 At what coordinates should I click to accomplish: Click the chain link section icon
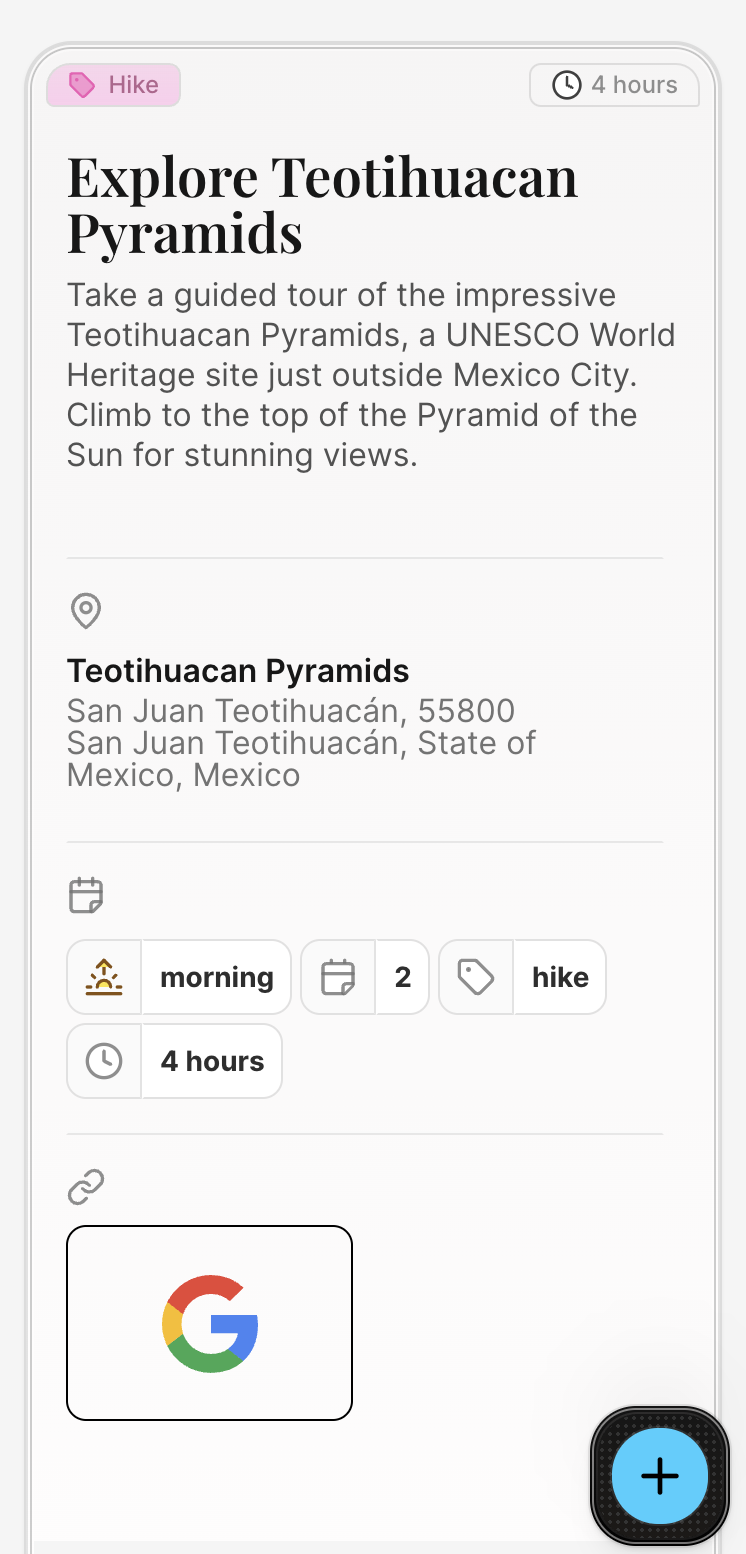[86, 1187]
